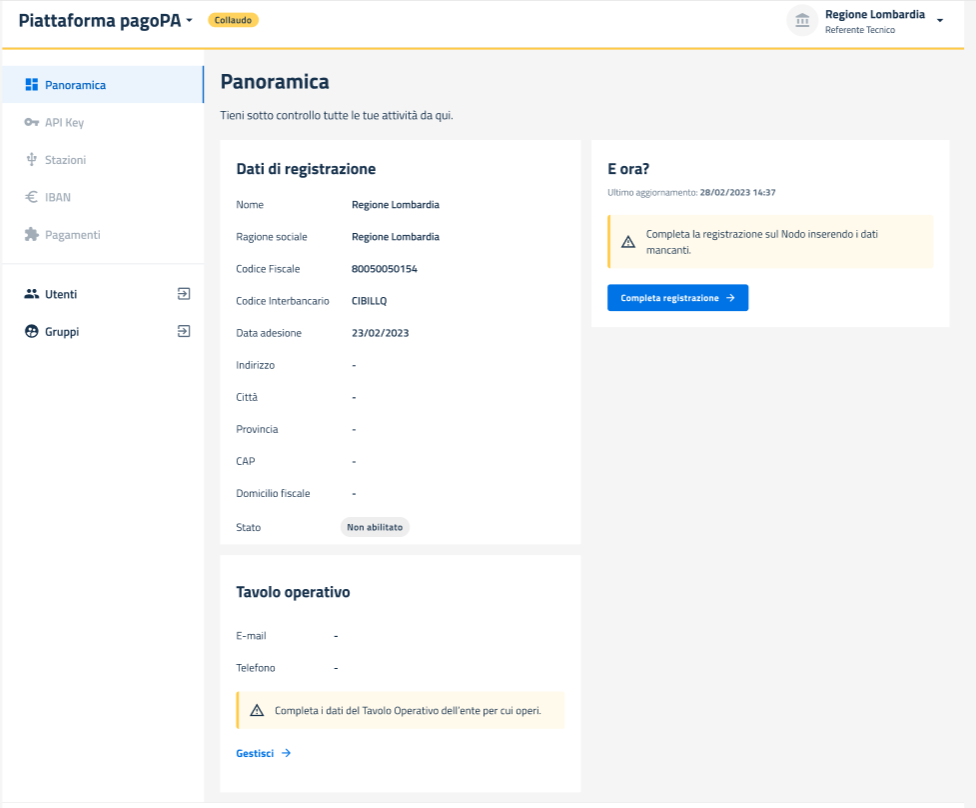Click the Panoramica dashboard grid icon
Viewport: 976px width, 808px height.
[x=31, y=85]
